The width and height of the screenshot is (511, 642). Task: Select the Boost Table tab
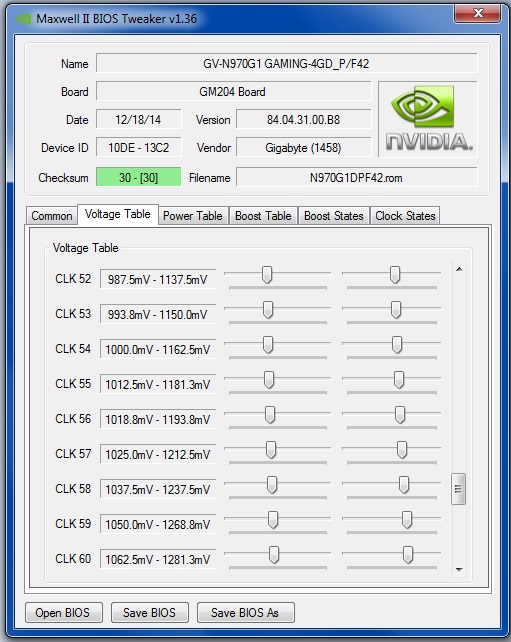[x=263, y=216]
